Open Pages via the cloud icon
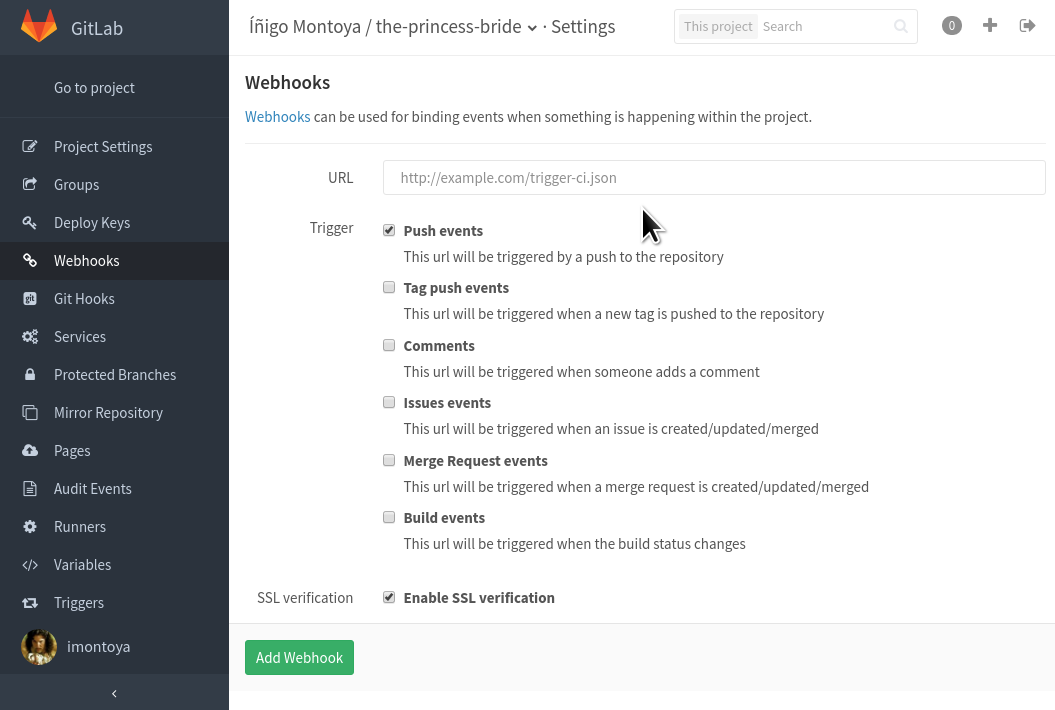This screenshot has width=1055, height=710. (x=30, y=450)
